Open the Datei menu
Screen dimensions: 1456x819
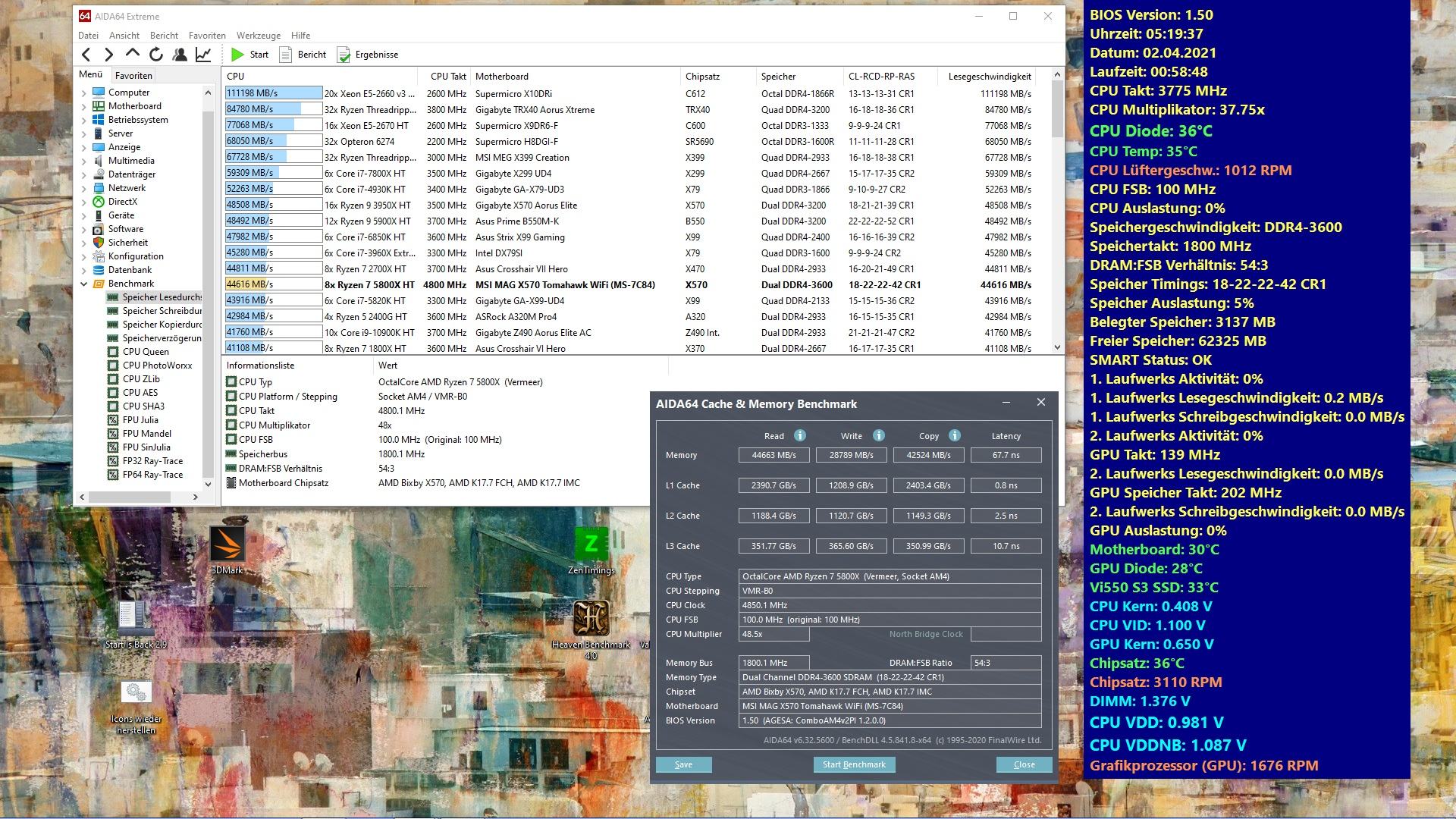coord(88,36)
